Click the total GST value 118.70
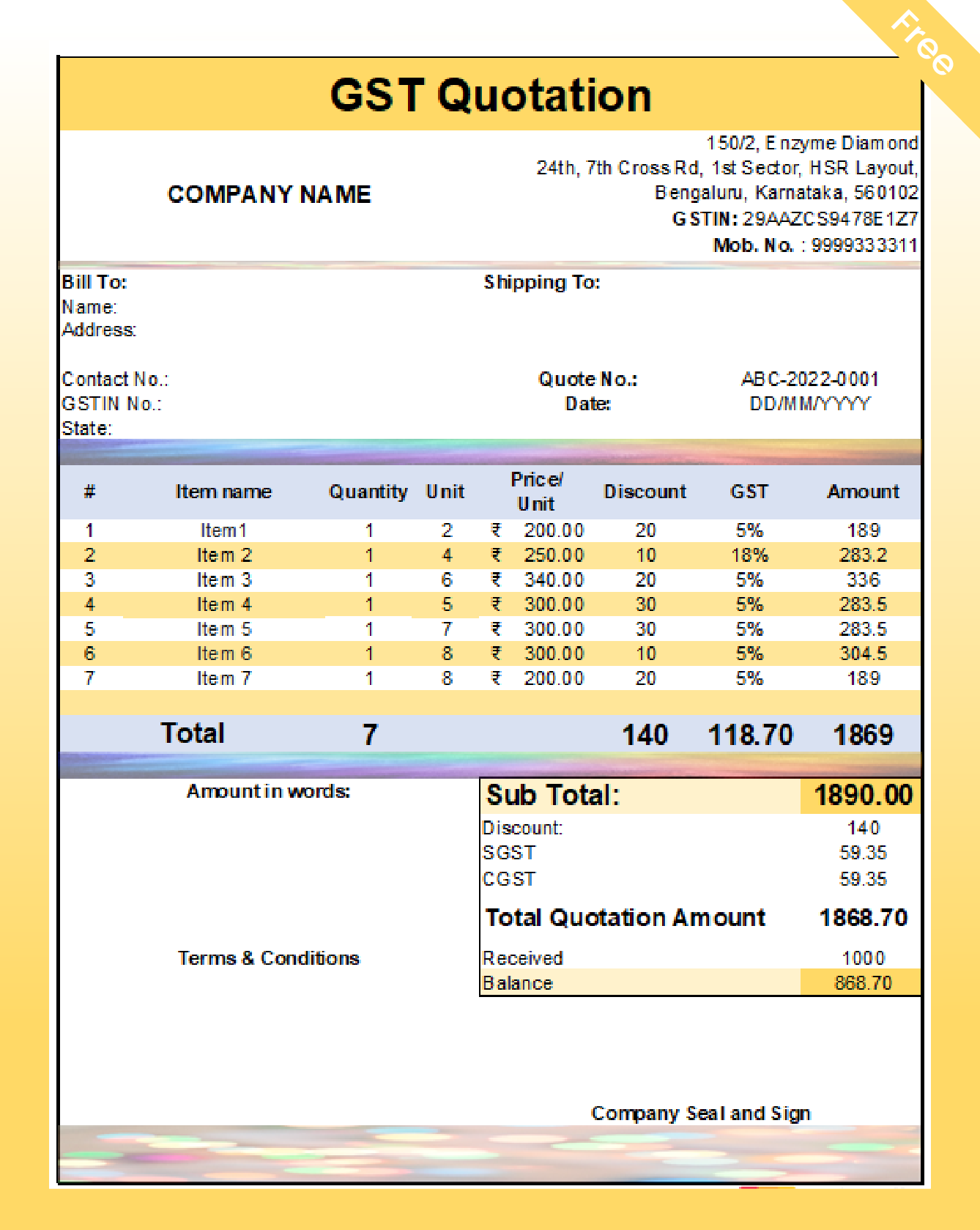This screenshot has width=980, height=1230. (750, 735)
